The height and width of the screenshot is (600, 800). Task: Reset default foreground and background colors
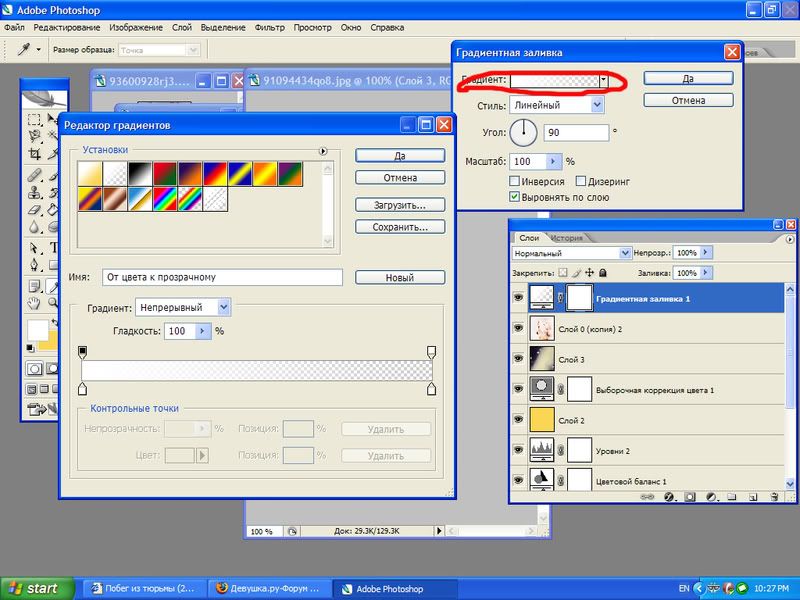[x=31, y=348]
